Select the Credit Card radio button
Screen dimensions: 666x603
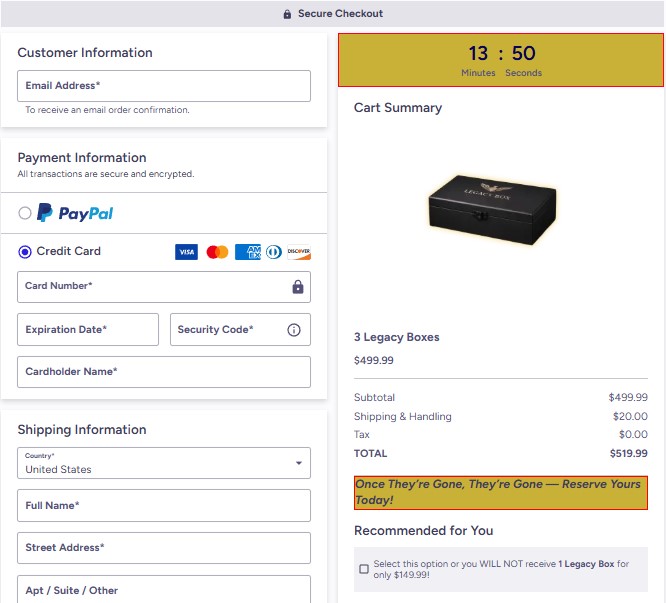pyautogui.click(x=25, y=252)
